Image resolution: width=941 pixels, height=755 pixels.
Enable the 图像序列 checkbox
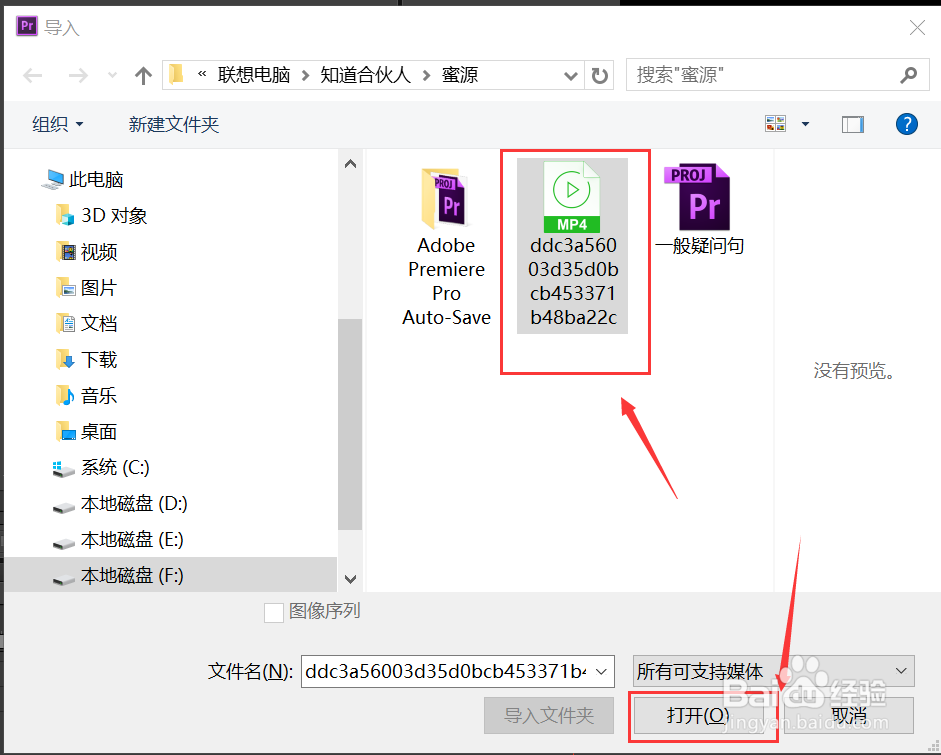coord(274,613)
